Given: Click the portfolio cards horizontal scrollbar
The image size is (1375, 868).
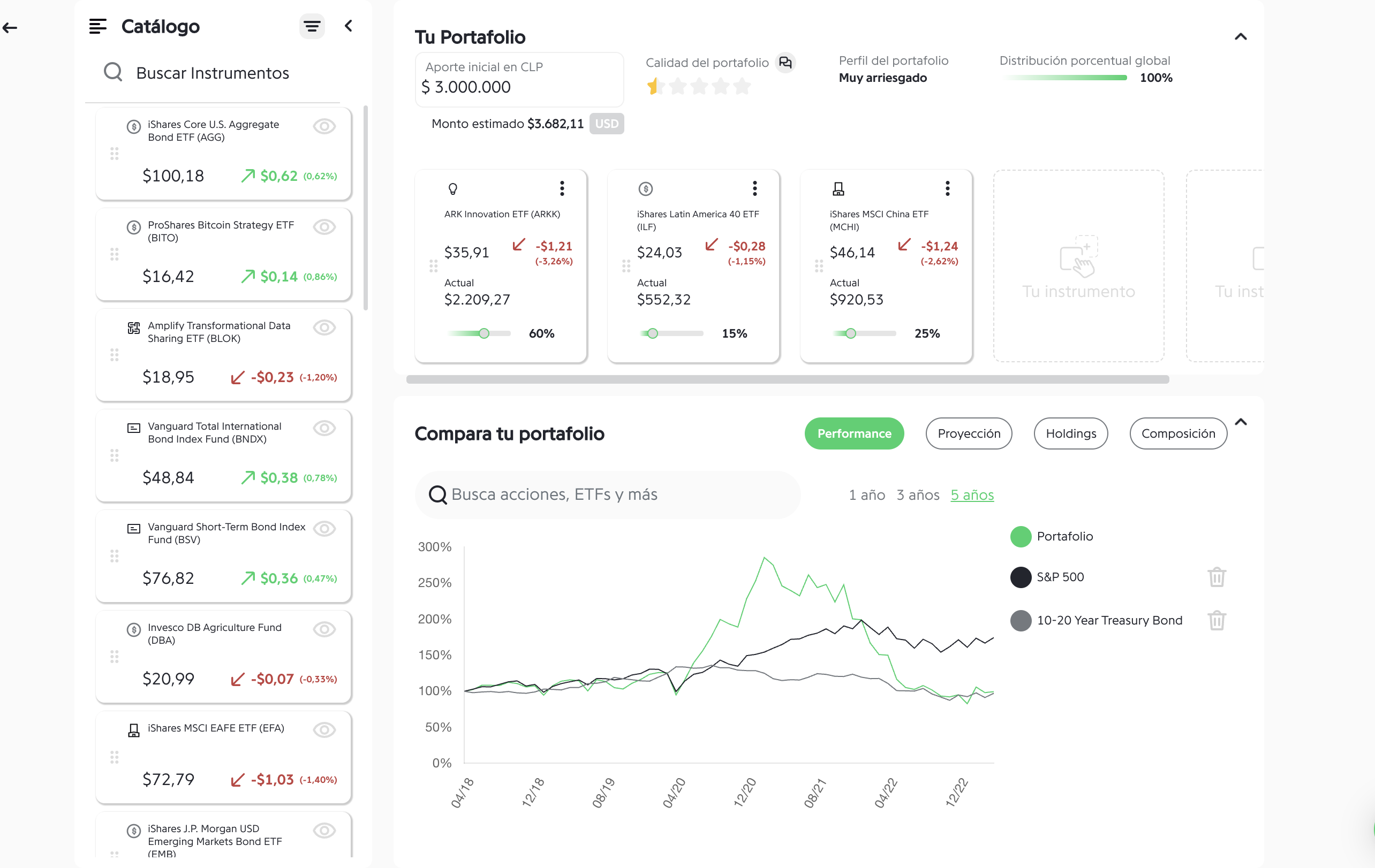Looking at the screenshot, I should (788, 379).
